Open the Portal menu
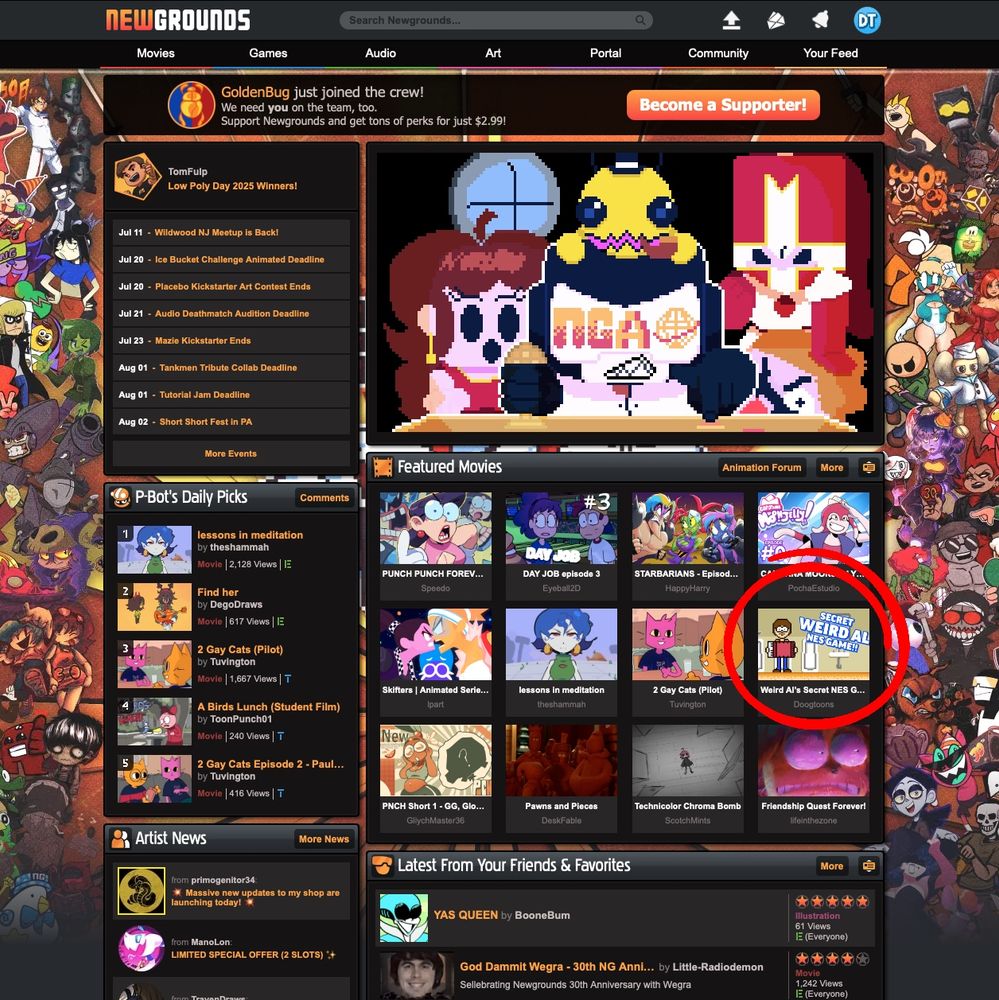This screenshot has width=999, height=1000. click(605, 54)
